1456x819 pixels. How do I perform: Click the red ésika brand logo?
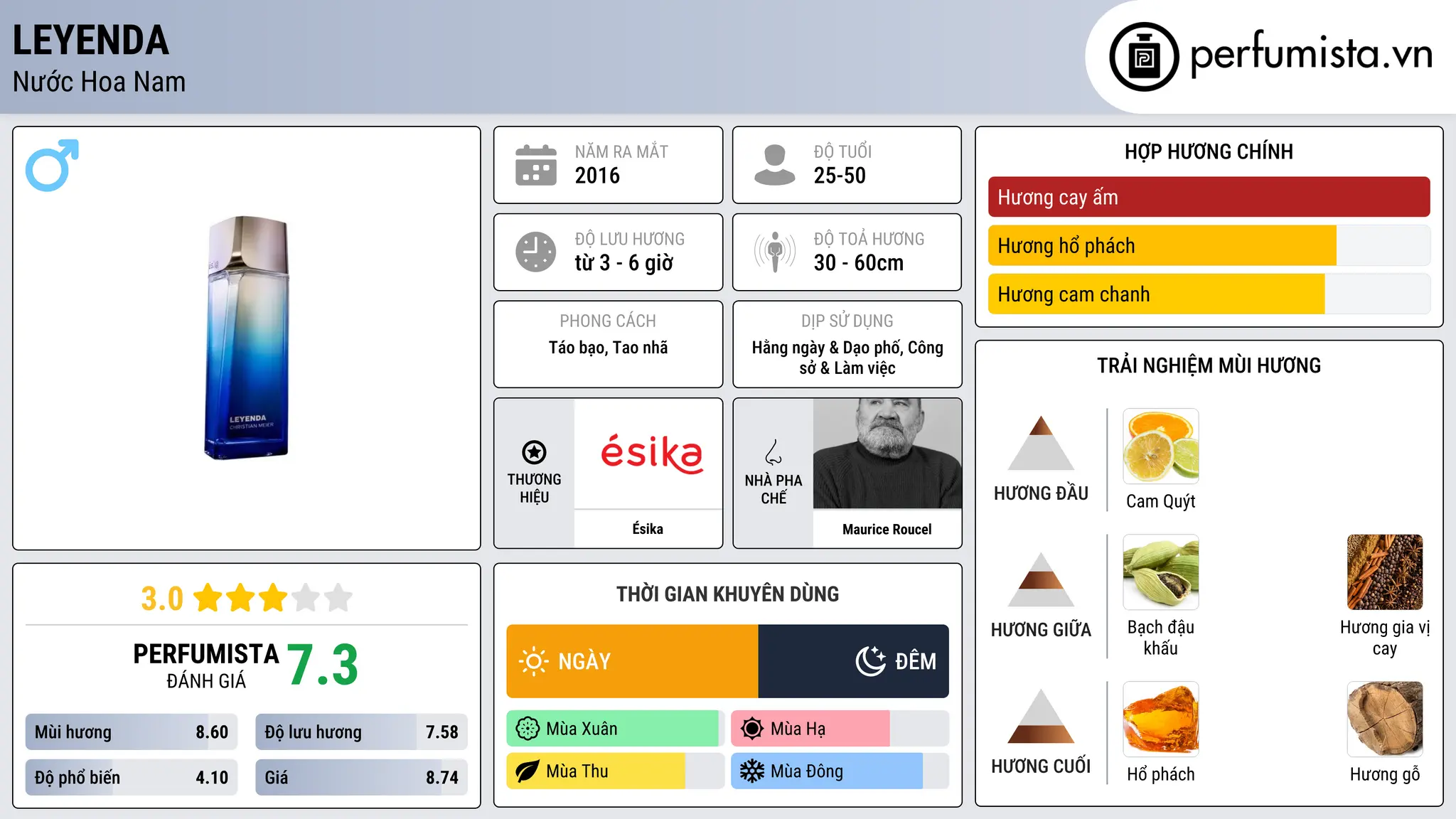click(x=652, y=455)
